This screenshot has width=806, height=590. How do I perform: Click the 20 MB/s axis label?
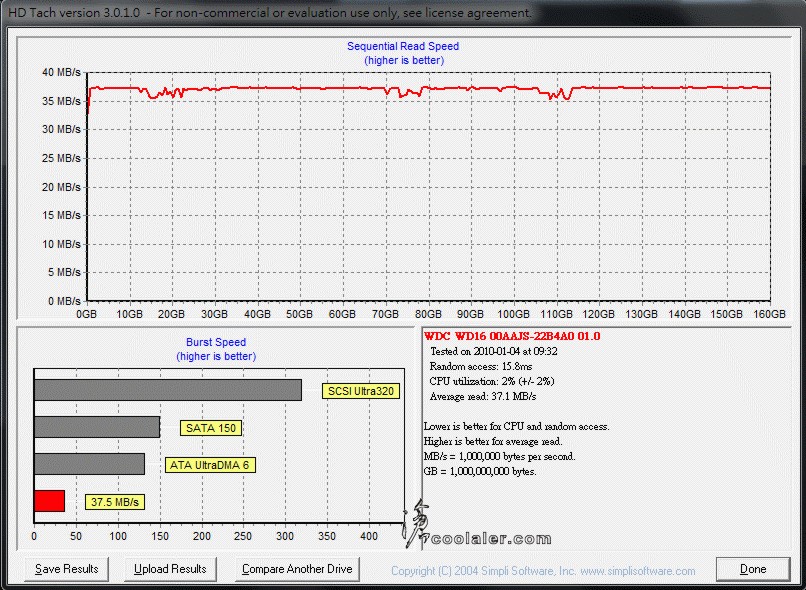61,187
